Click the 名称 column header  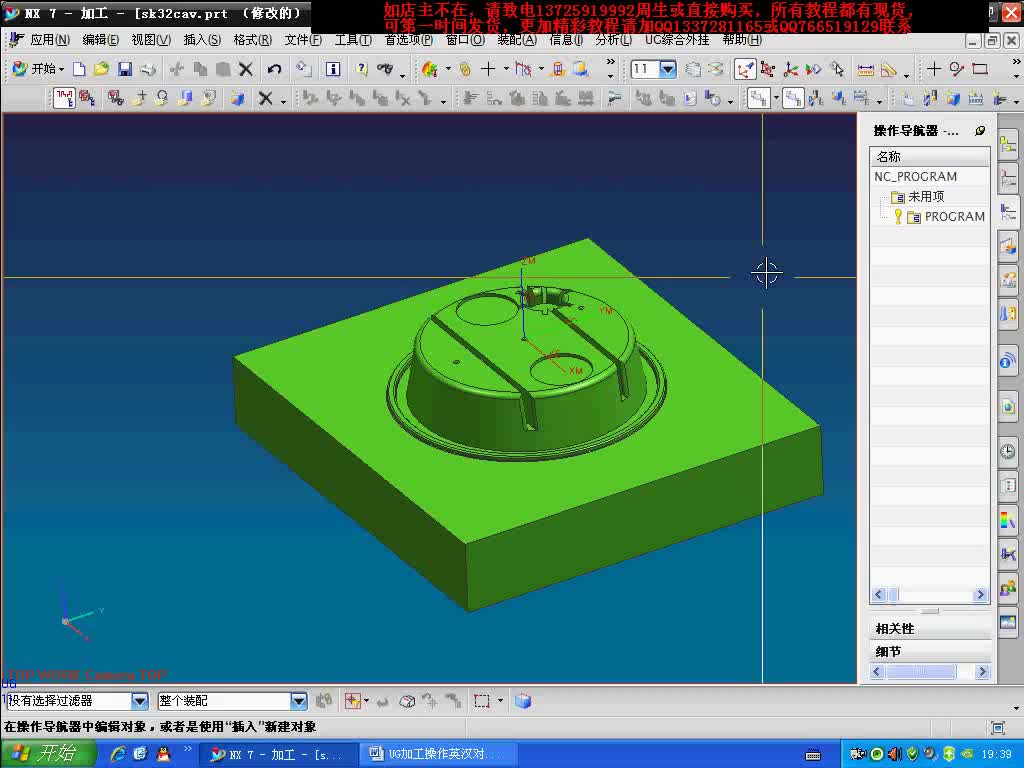click(x=929, y=157)
